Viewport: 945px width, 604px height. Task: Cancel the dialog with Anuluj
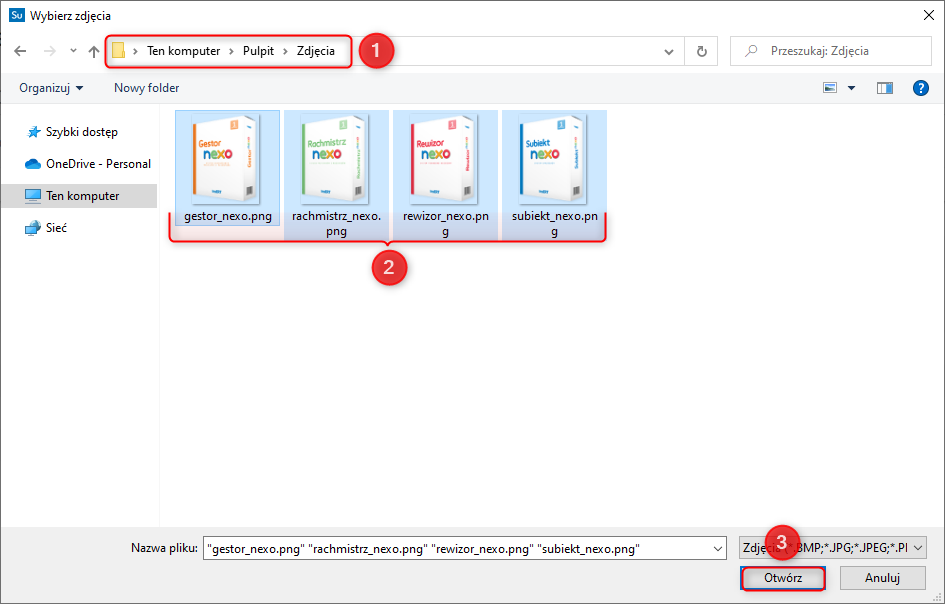(x=882, y=578)
